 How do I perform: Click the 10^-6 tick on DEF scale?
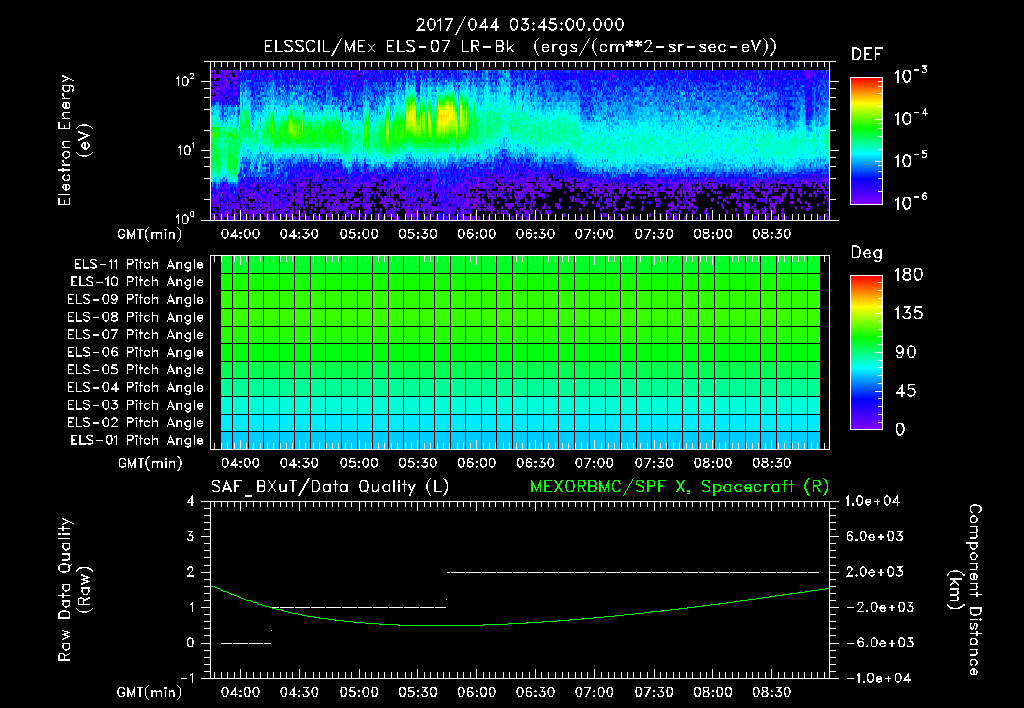point(910,202)
